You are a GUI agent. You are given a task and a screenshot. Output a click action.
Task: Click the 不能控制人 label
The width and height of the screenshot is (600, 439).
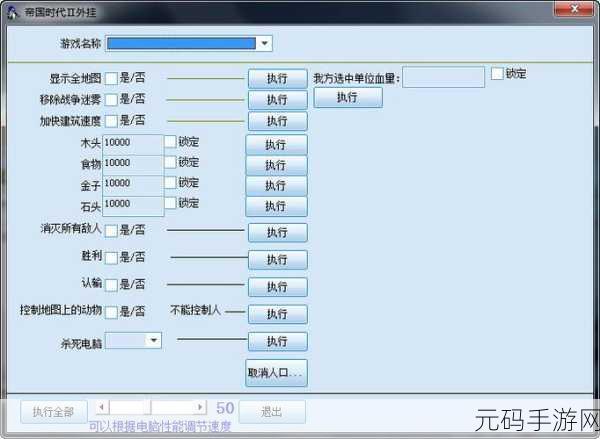(196, 310)
